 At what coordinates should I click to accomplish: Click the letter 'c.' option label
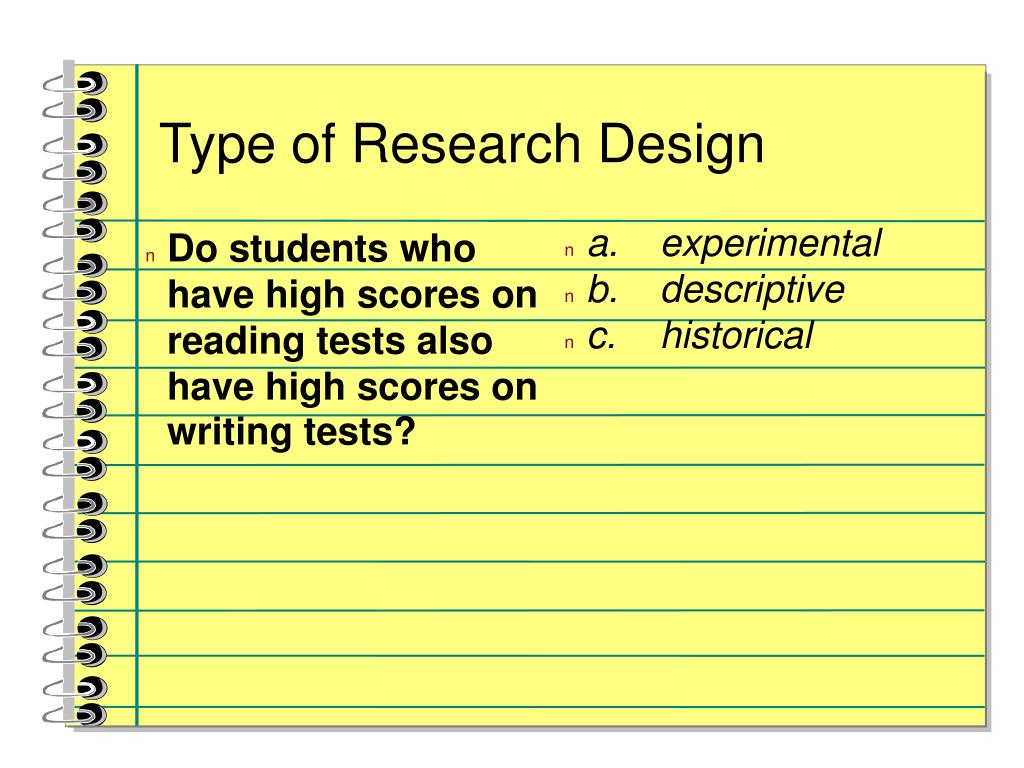point(601,338)
